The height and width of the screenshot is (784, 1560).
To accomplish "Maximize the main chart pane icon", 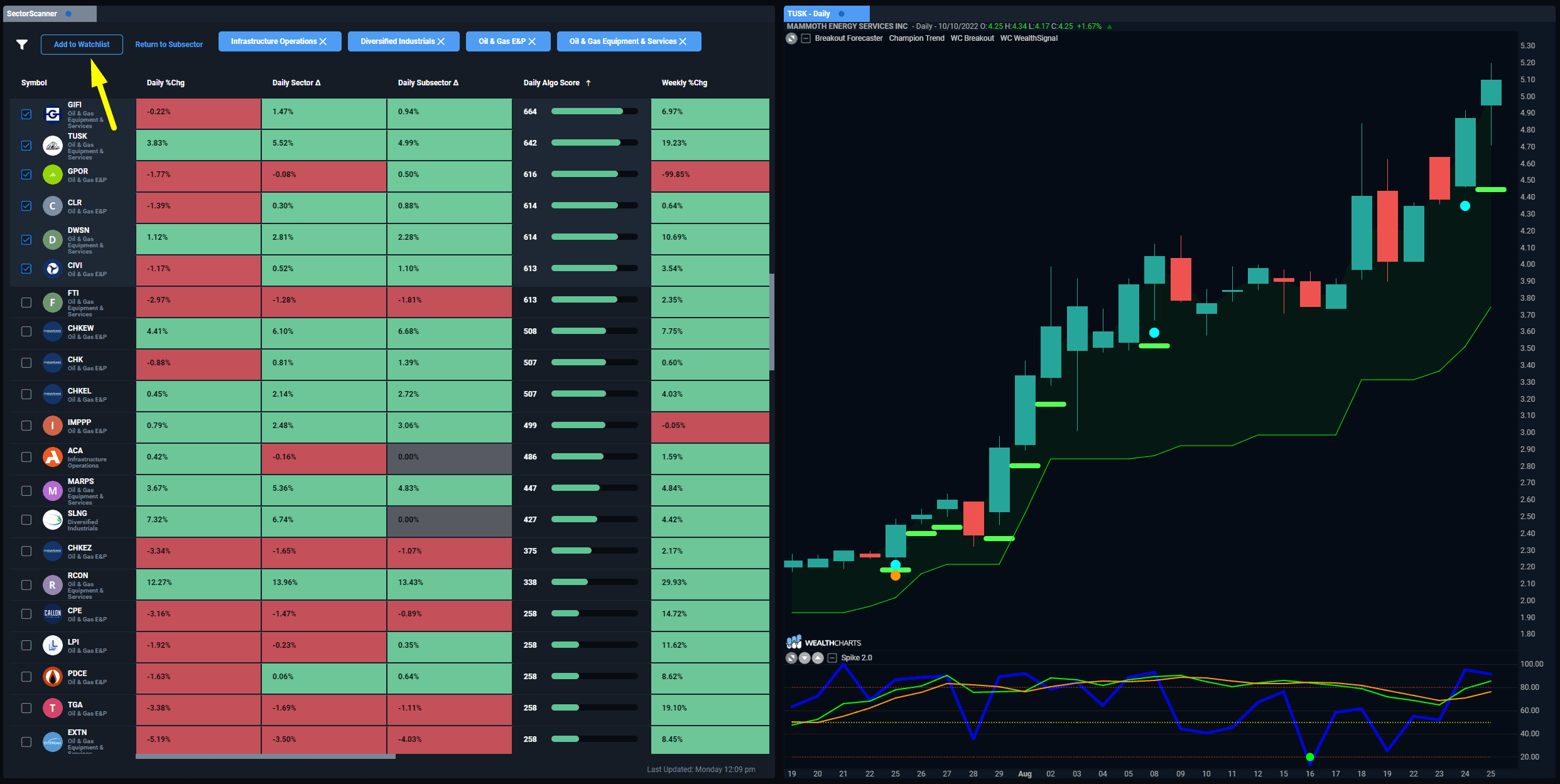I will click(791, 38).
